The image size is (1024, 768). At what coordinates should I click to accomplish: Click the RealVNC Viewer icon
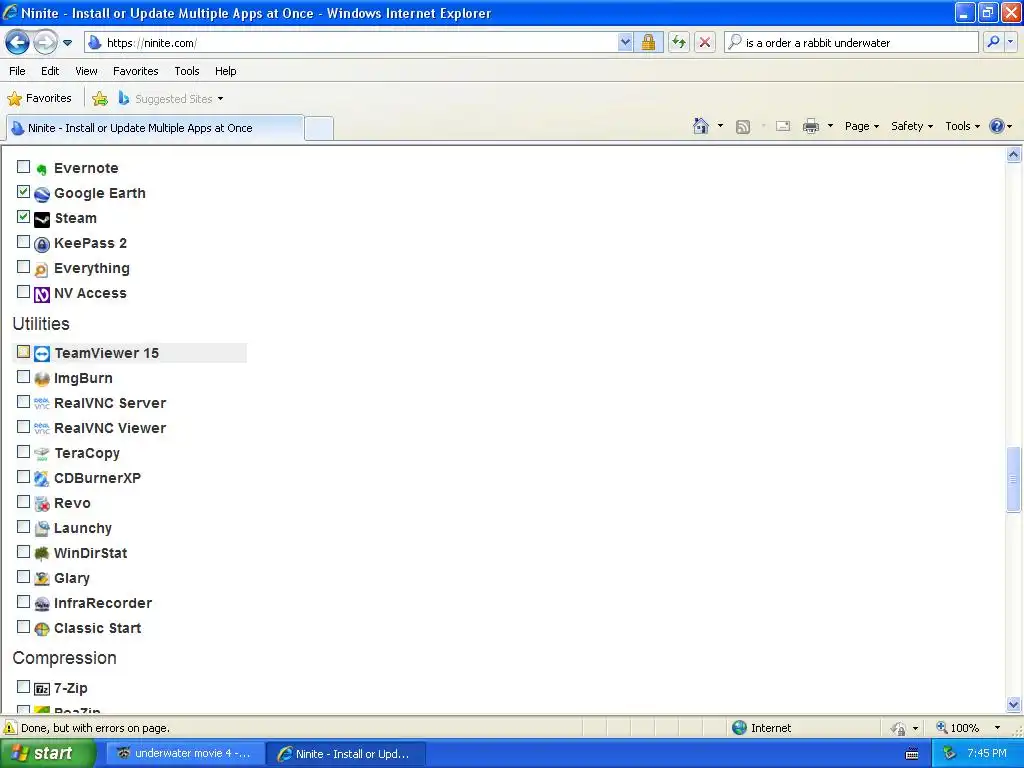(42, 428)
